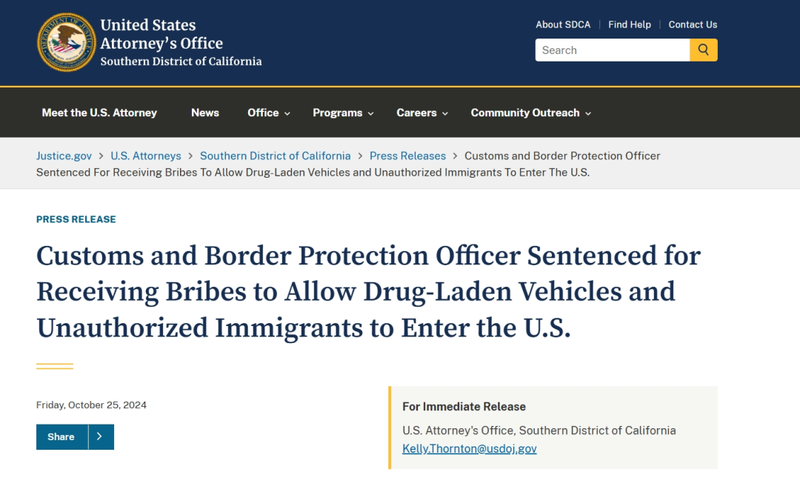Expand the Programs dropdown menu

point(343,113)
